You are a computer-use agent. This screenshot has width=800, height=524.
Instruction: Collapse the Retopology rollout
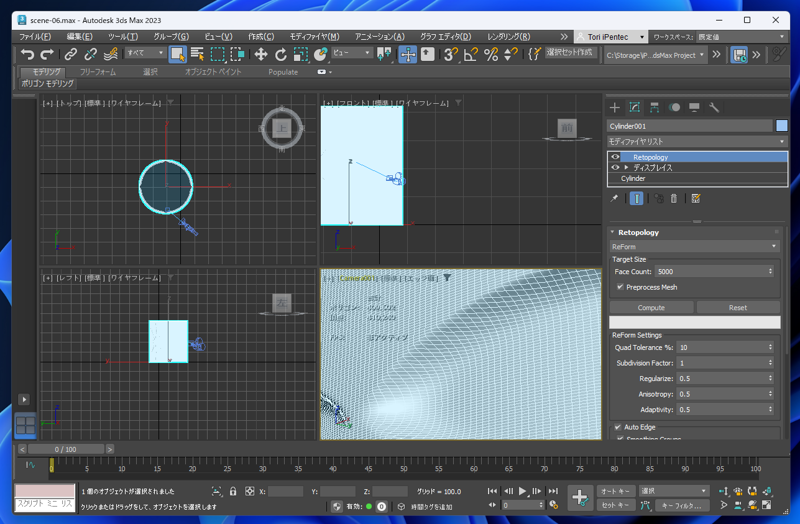tap(613, 232)
